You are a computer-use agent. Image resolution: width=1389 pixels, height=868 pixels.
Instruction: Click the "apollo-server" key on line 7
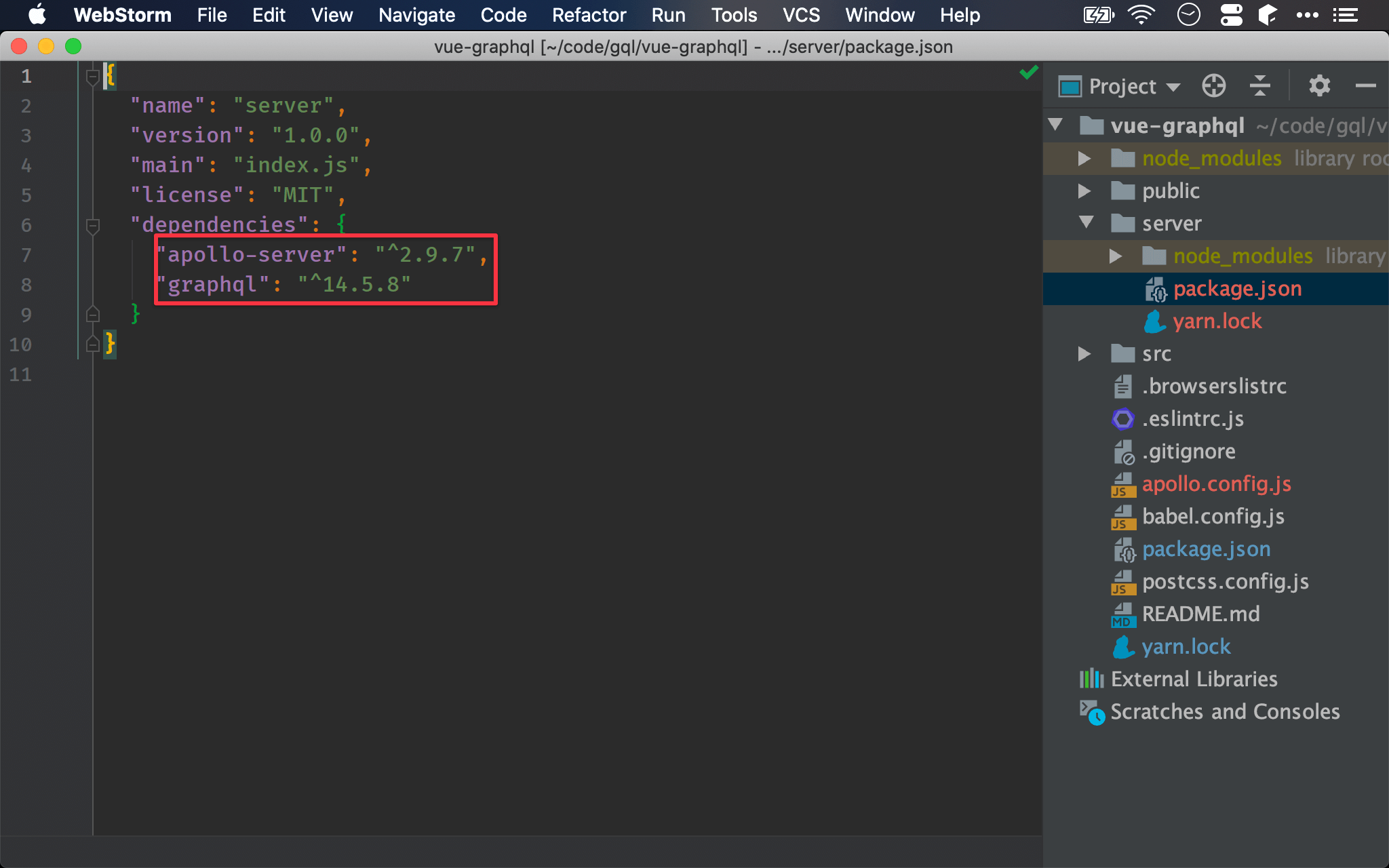(x=251, y=255)
